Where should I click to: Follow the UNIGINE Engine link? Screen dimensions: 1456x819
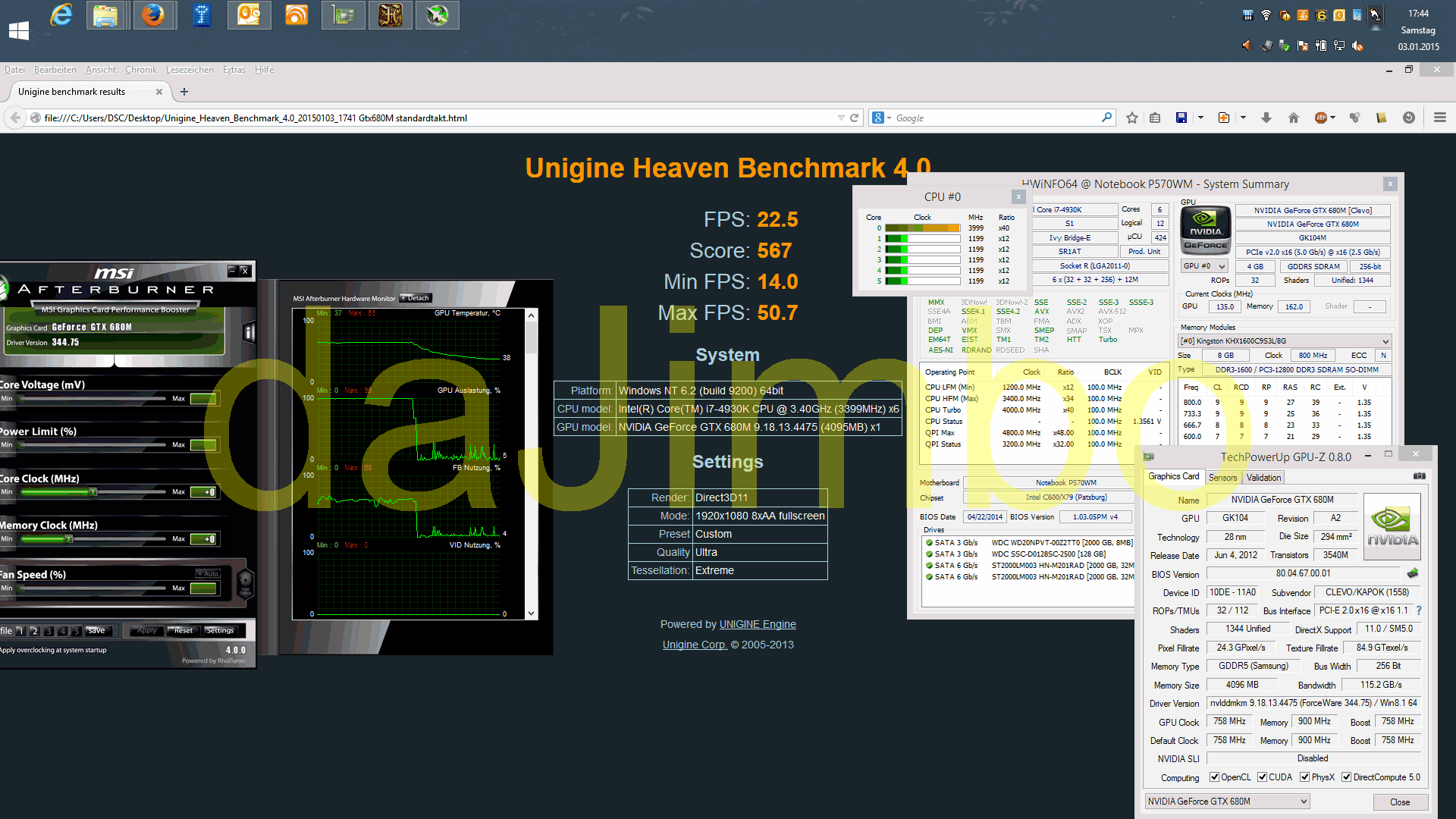[758, 624]
